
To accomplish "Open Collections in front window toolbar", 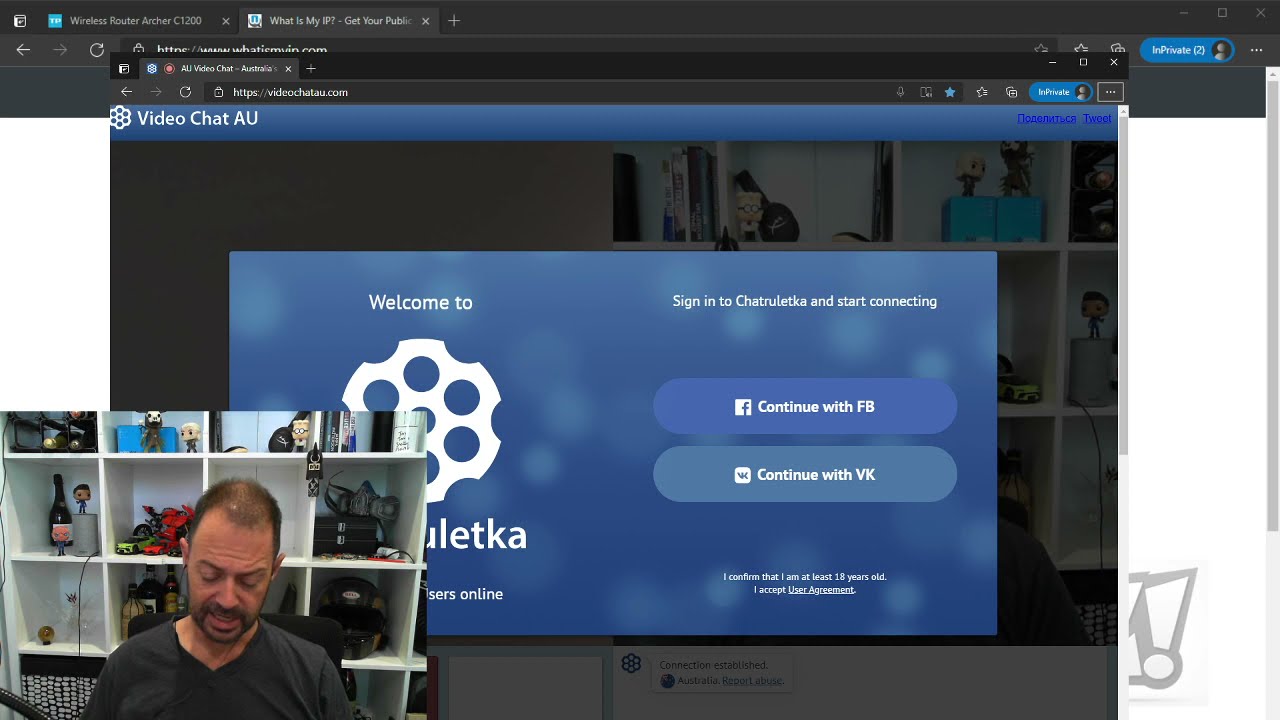I will point(1011,92).
